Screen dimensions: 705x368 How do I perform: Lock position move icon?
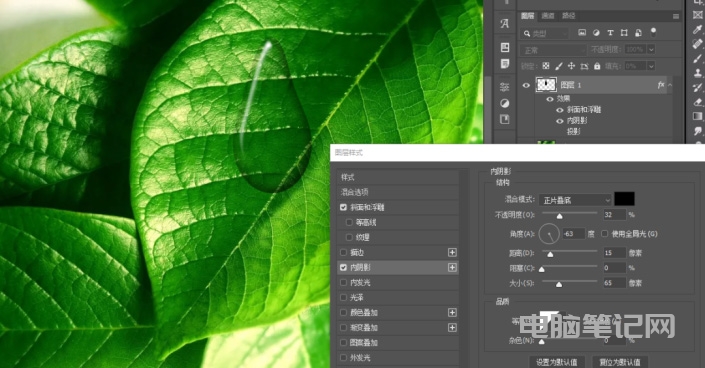[571, 66]
